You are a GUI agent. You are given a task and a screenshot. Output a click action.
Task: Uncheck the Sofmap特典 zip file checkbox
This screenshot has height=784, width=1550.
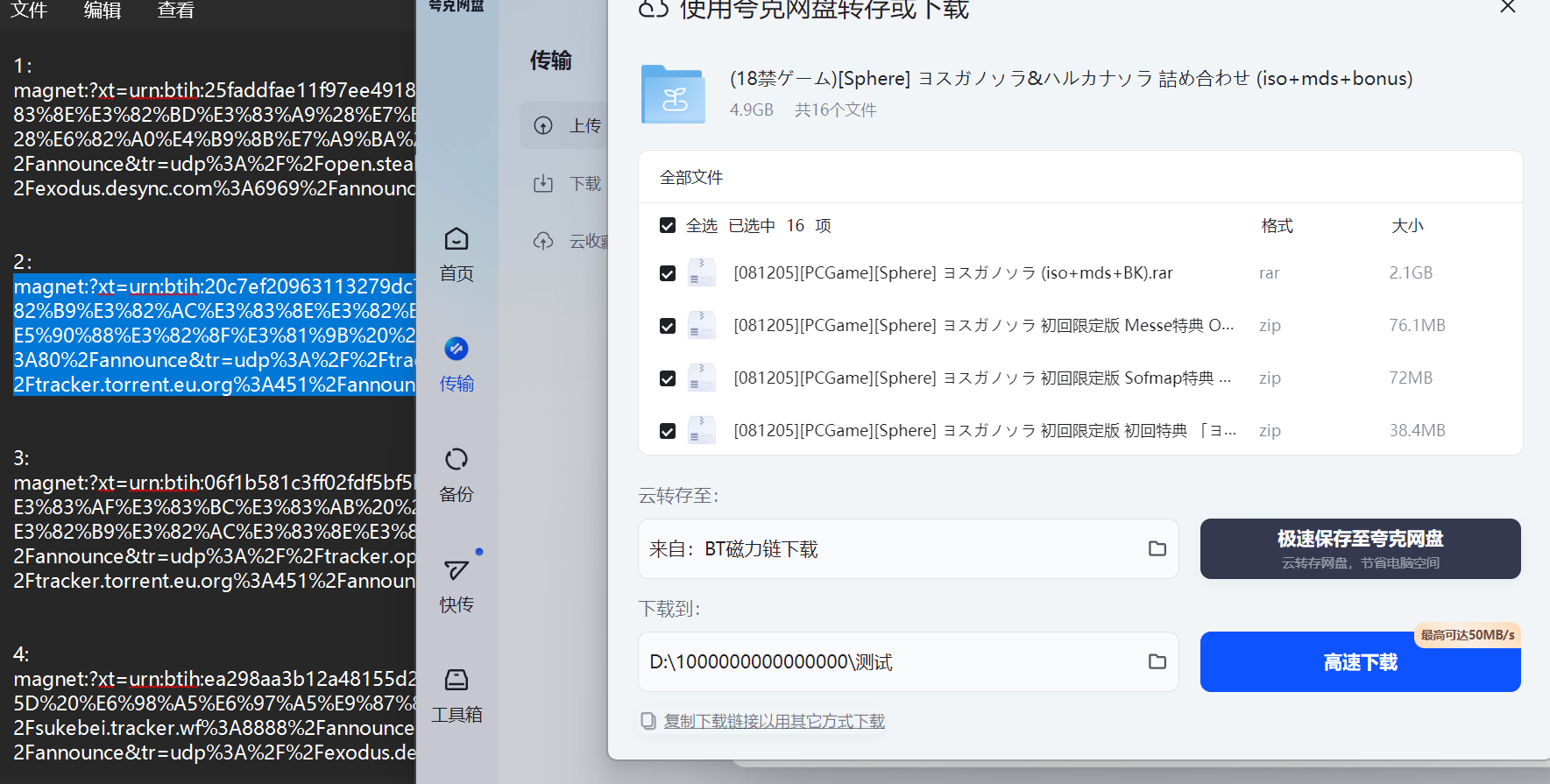pos(668,378)
